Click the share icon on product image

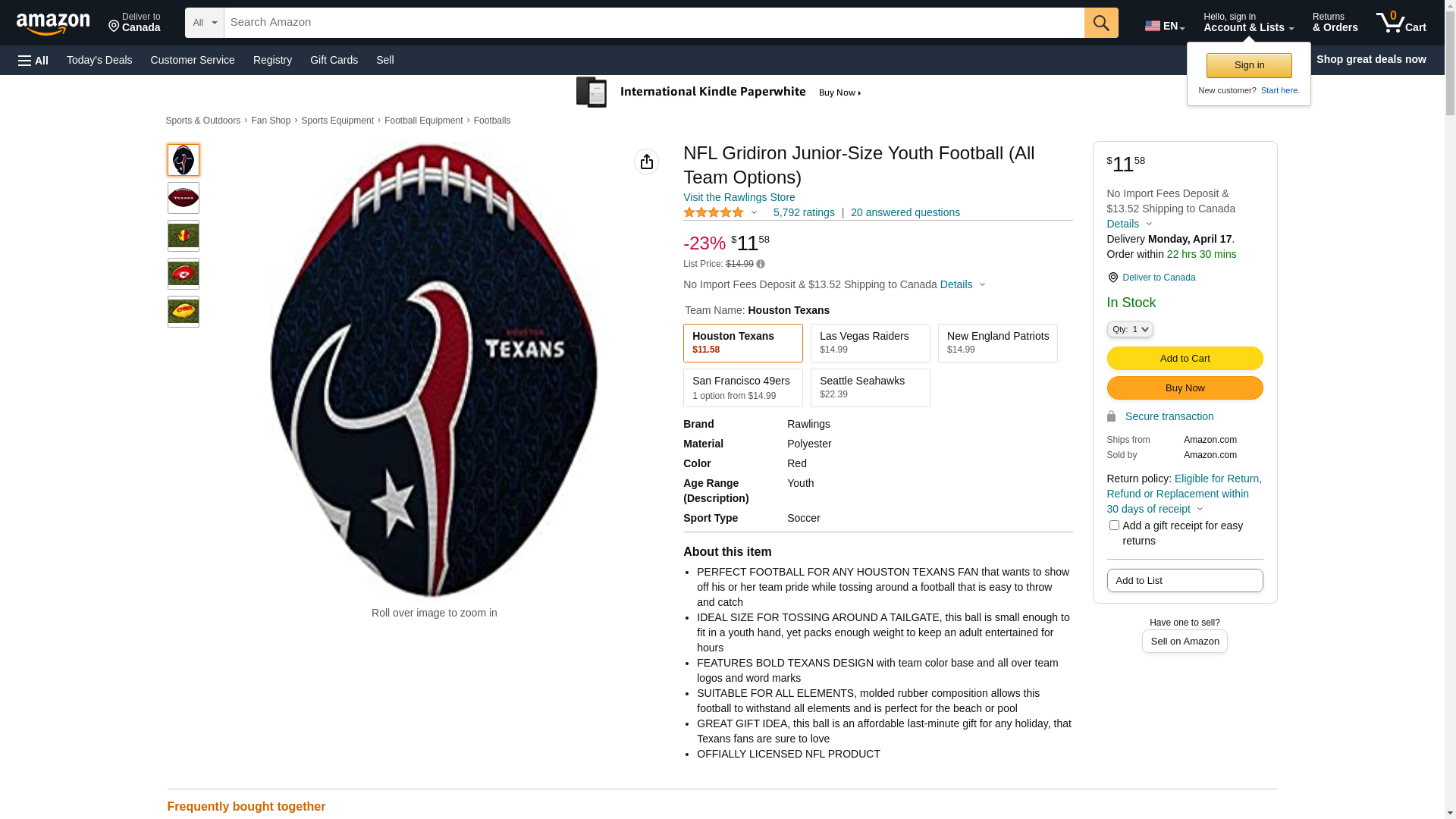coord(646,162)
